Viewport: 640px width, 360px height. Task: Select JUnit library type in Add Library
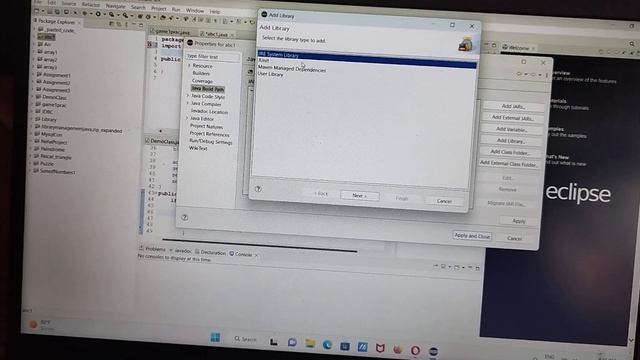coord(264,60)
